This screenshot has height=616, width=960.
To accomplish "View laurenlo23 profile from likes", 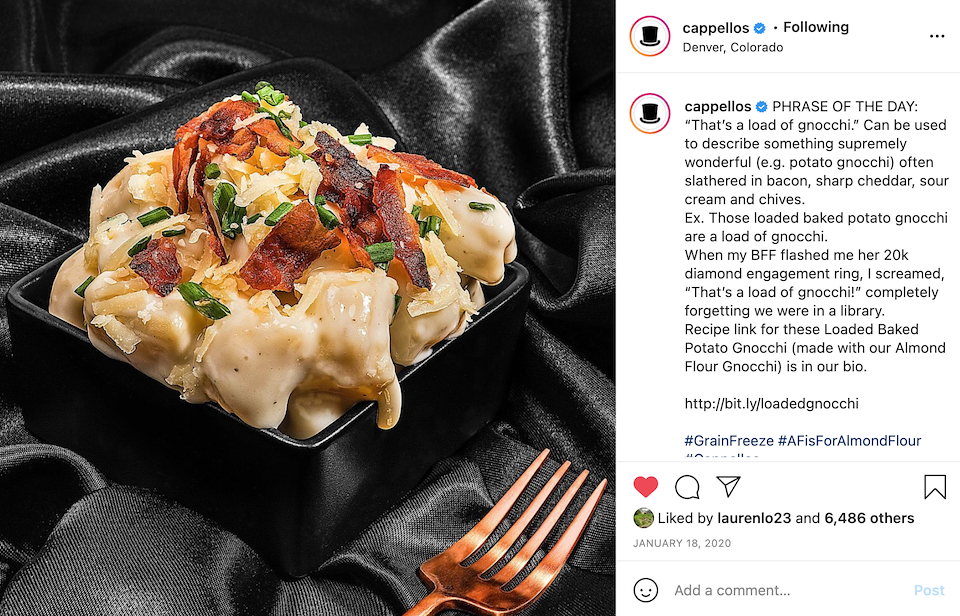I will (x=754, y=518).
